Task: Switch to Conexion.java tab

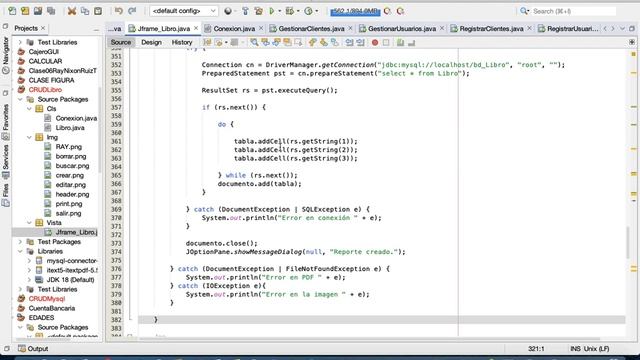Action: tap(234, 29)
